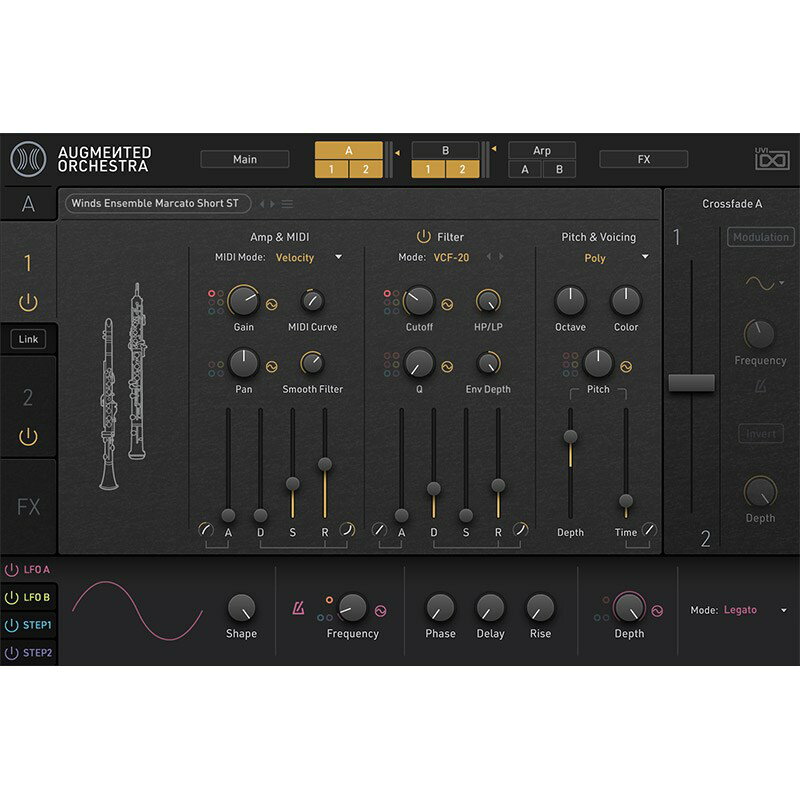Click the UVI logo icon
The height and width of the screenshot is (800, 800).
tap(771, 159)
